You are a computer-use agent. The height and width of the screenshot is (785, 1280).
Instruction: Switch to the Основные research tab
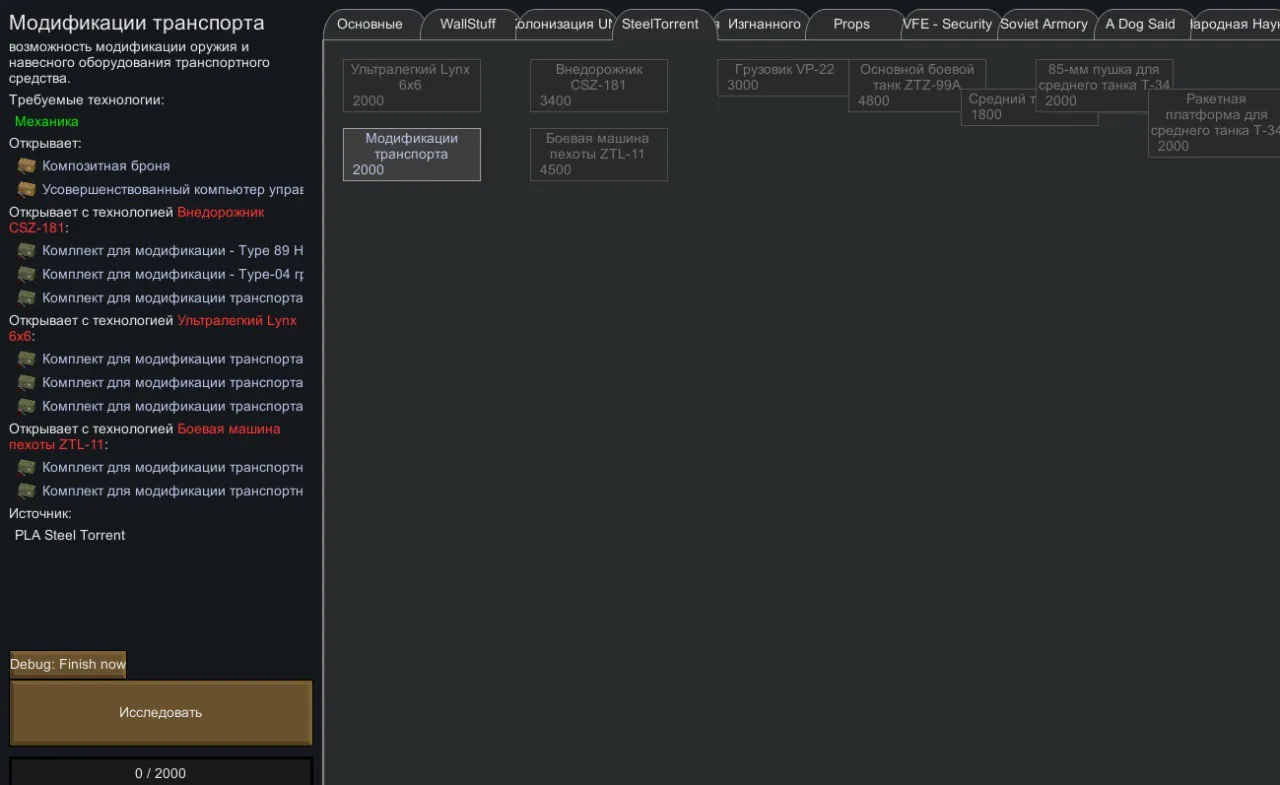370,24
